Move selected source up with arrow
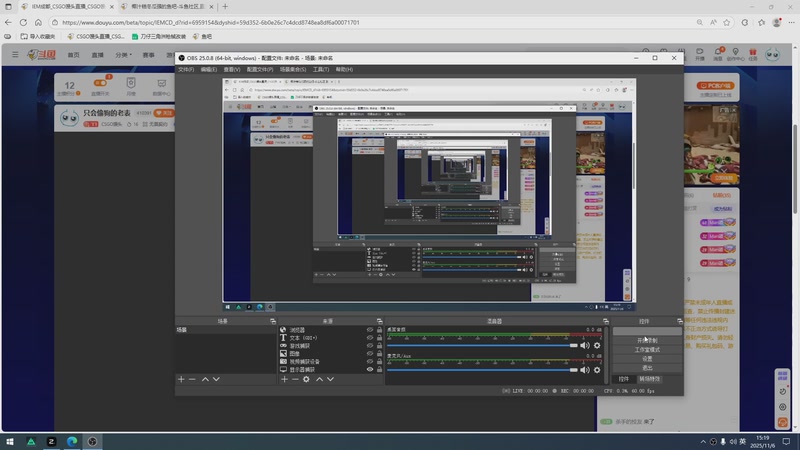Viewport: 800px width, 450px height. 320,379
